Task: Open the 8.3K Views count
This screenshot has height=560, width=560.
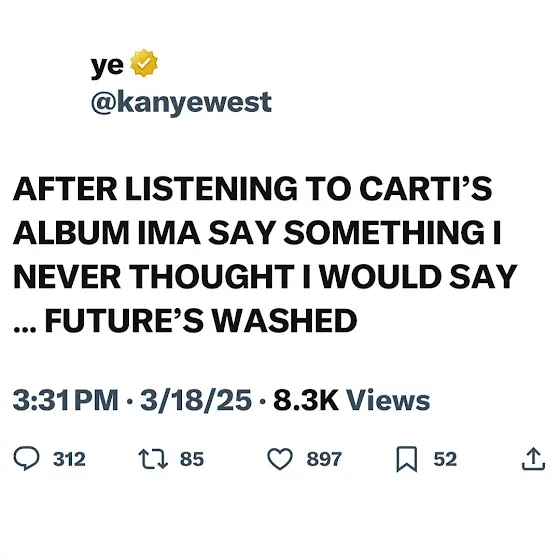Action: [351, 400]
